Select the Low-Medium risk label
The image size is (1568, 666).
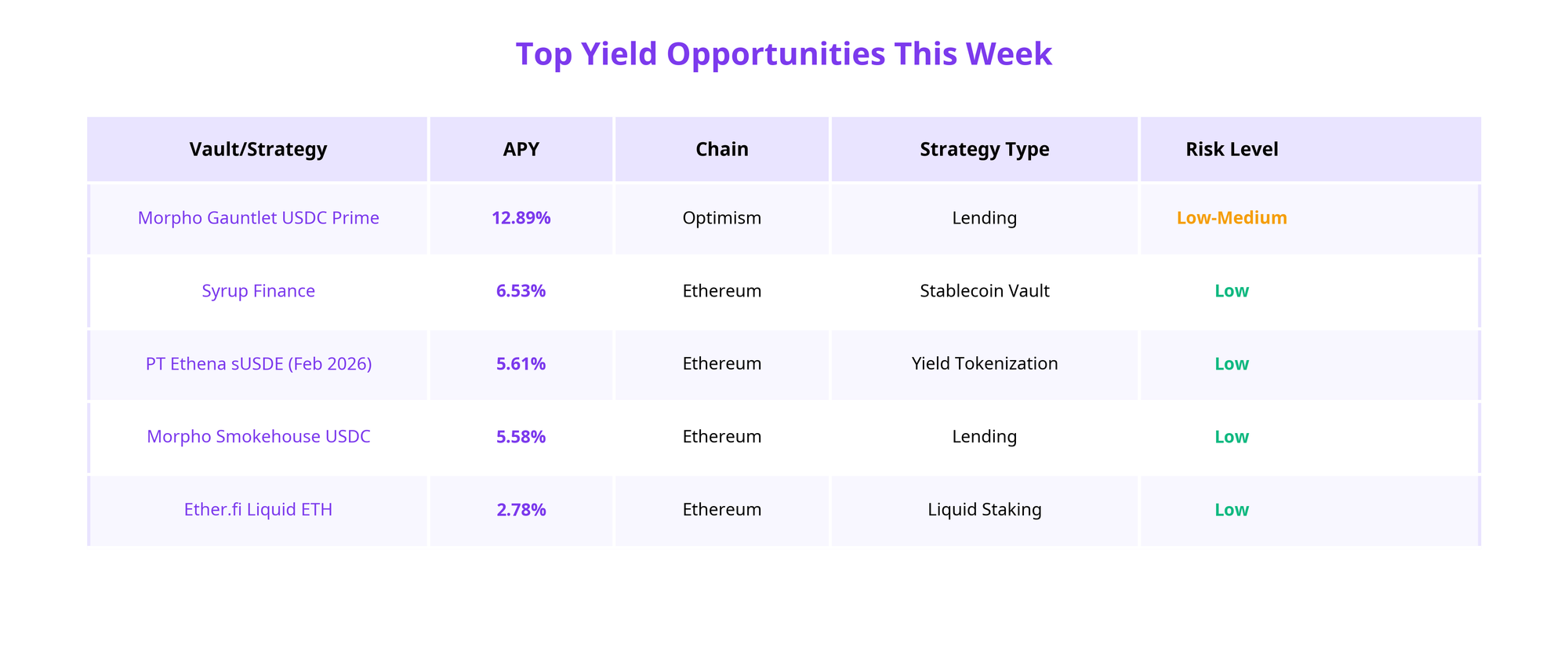pos(1232,218)
